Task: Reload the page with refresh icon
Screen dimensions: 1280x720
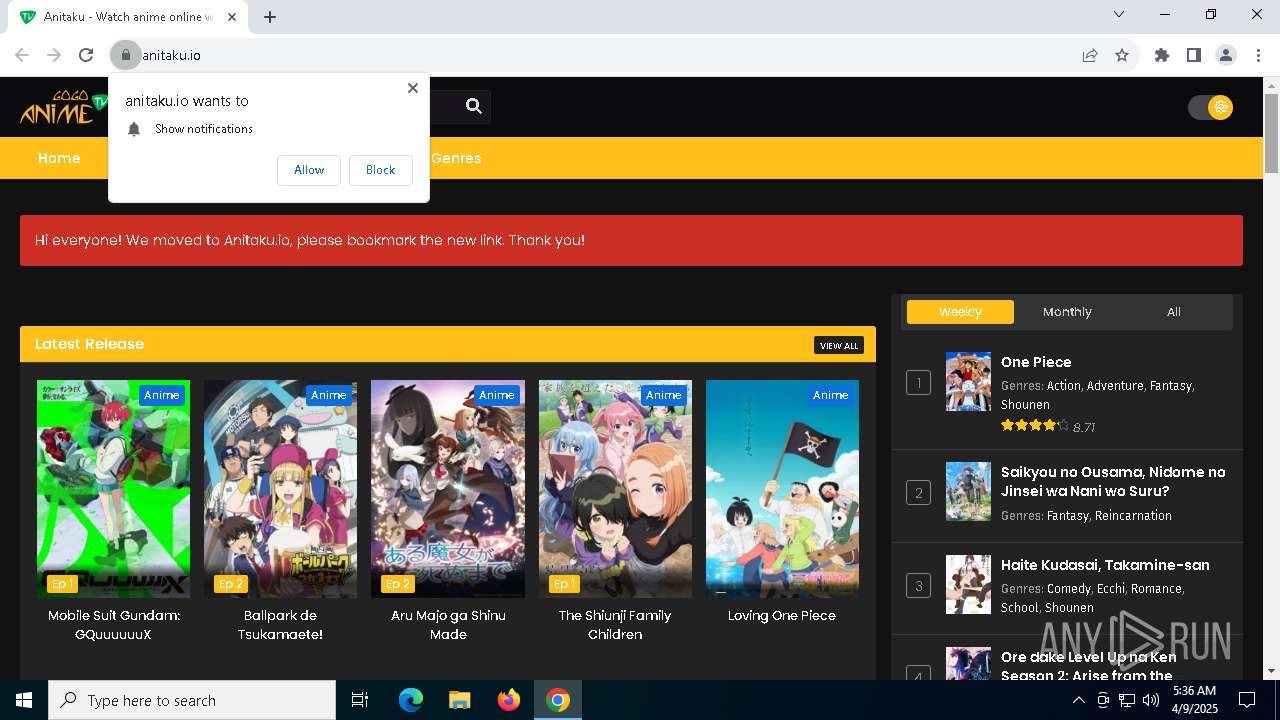Action: (86, 55)
